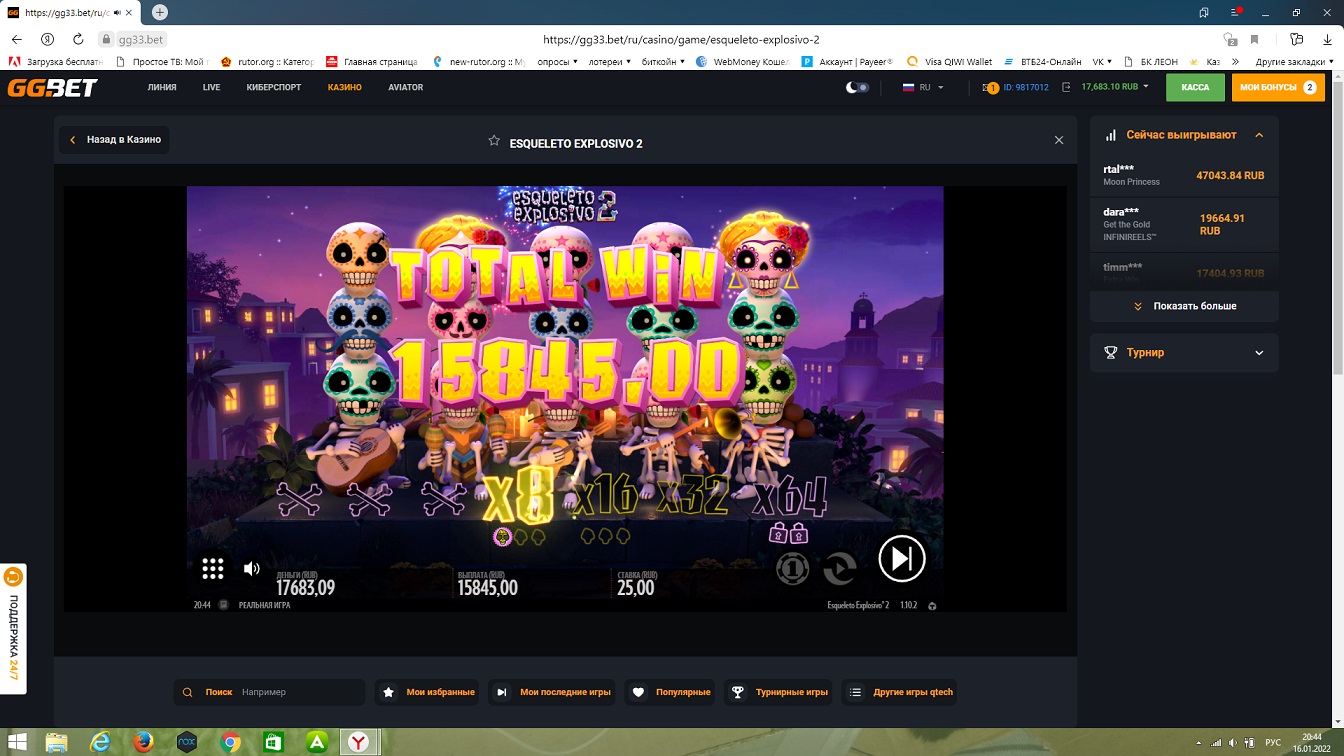Viewport: 1344px width, 756px height.
Task: Show more winners with Показать больше
Action: 1184,306
